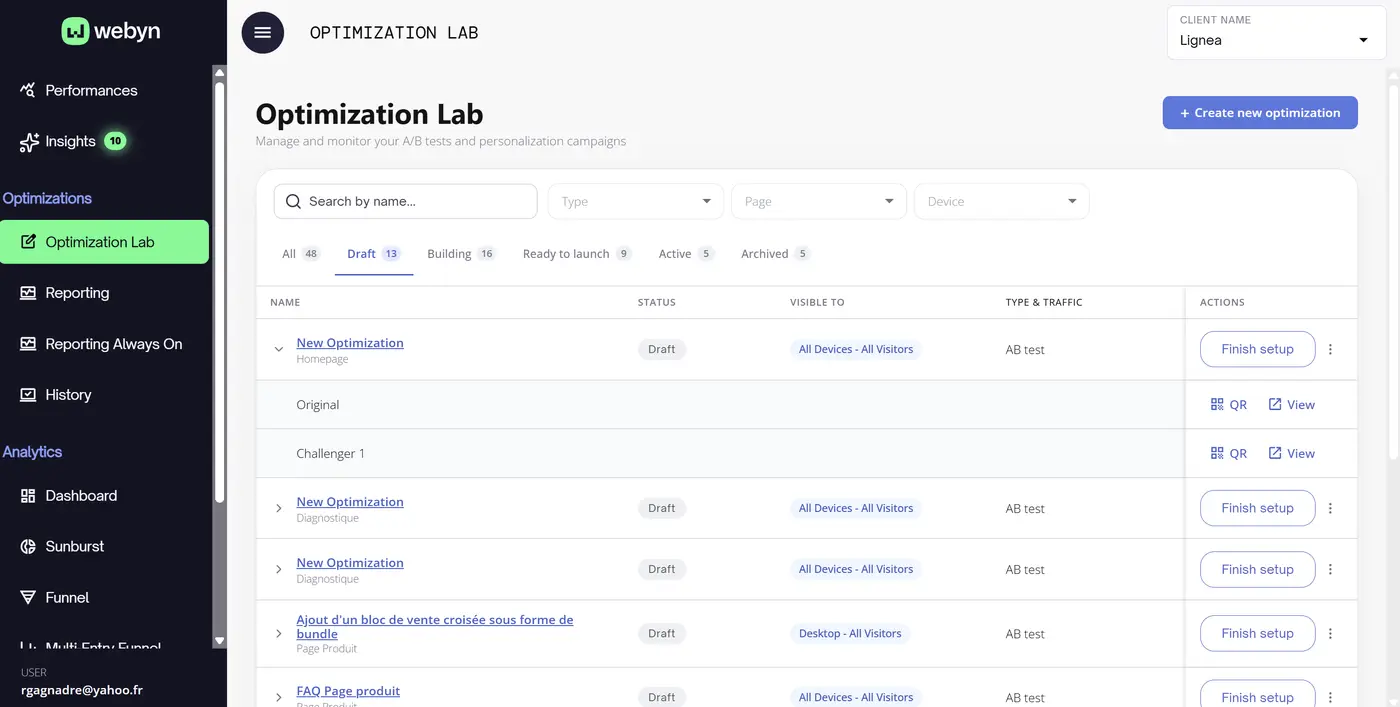Screen dimensions: 1400x707
Task: Click the Insights badge showing 10
Action: pyautogui.click(x=115, y=141)
